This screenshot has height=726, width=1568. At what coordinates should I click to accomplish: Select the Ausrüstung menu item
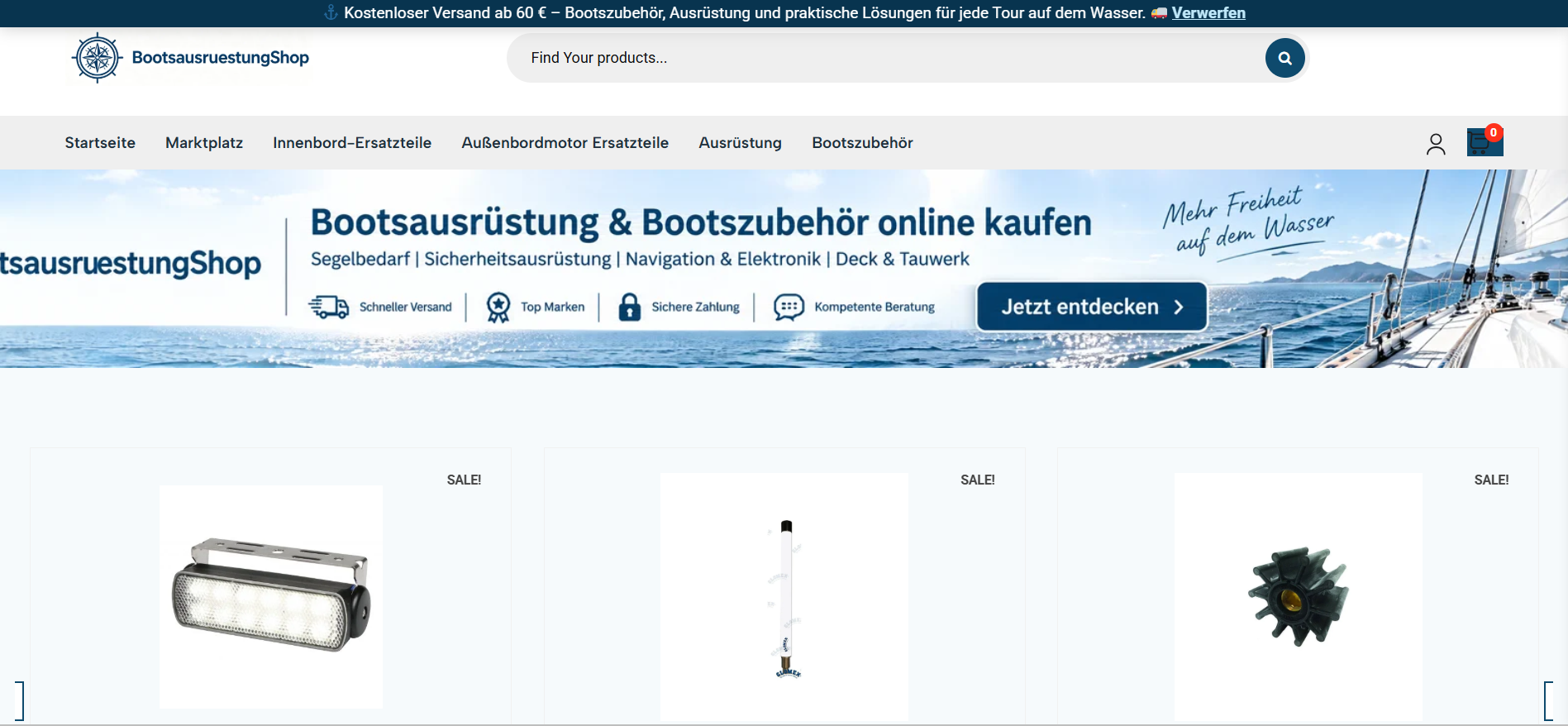[741, 143]
